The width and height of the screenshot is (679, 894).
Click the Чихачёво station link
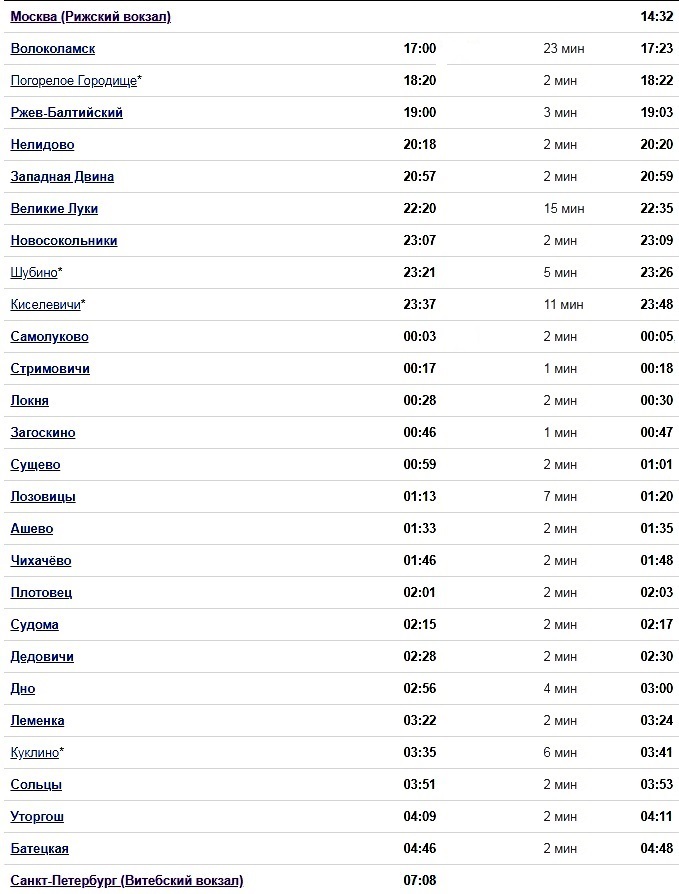pyautogui.click(x=40, y=561)
